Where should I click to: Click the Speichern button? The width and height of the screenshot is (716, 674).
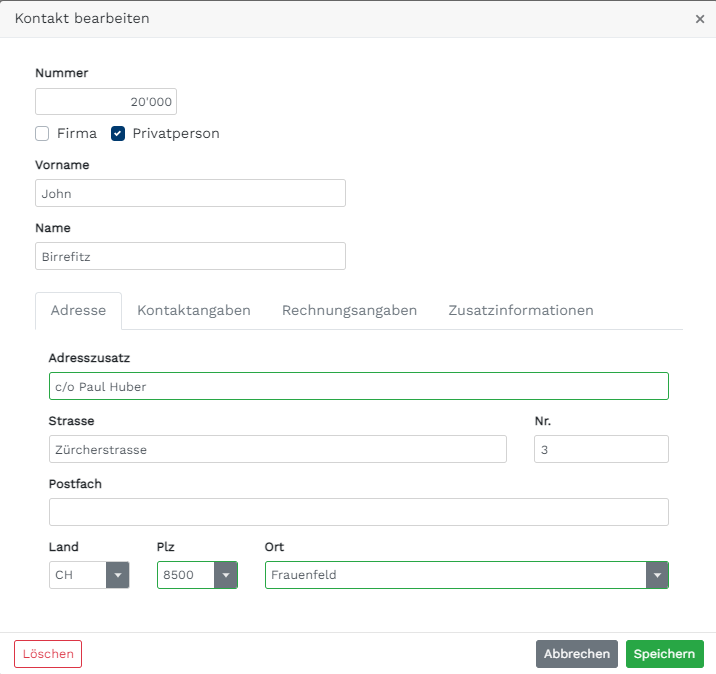(664, 654)
